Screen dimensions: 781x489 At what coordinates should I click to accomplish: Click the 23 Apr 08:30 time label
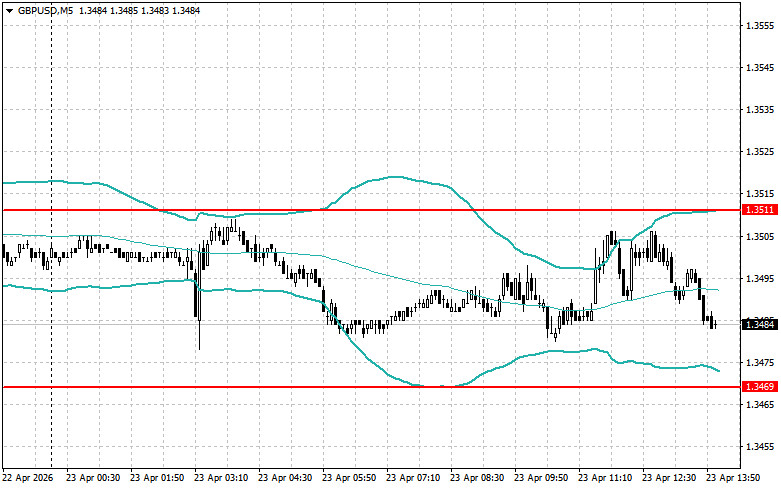(x=477, y=478)
